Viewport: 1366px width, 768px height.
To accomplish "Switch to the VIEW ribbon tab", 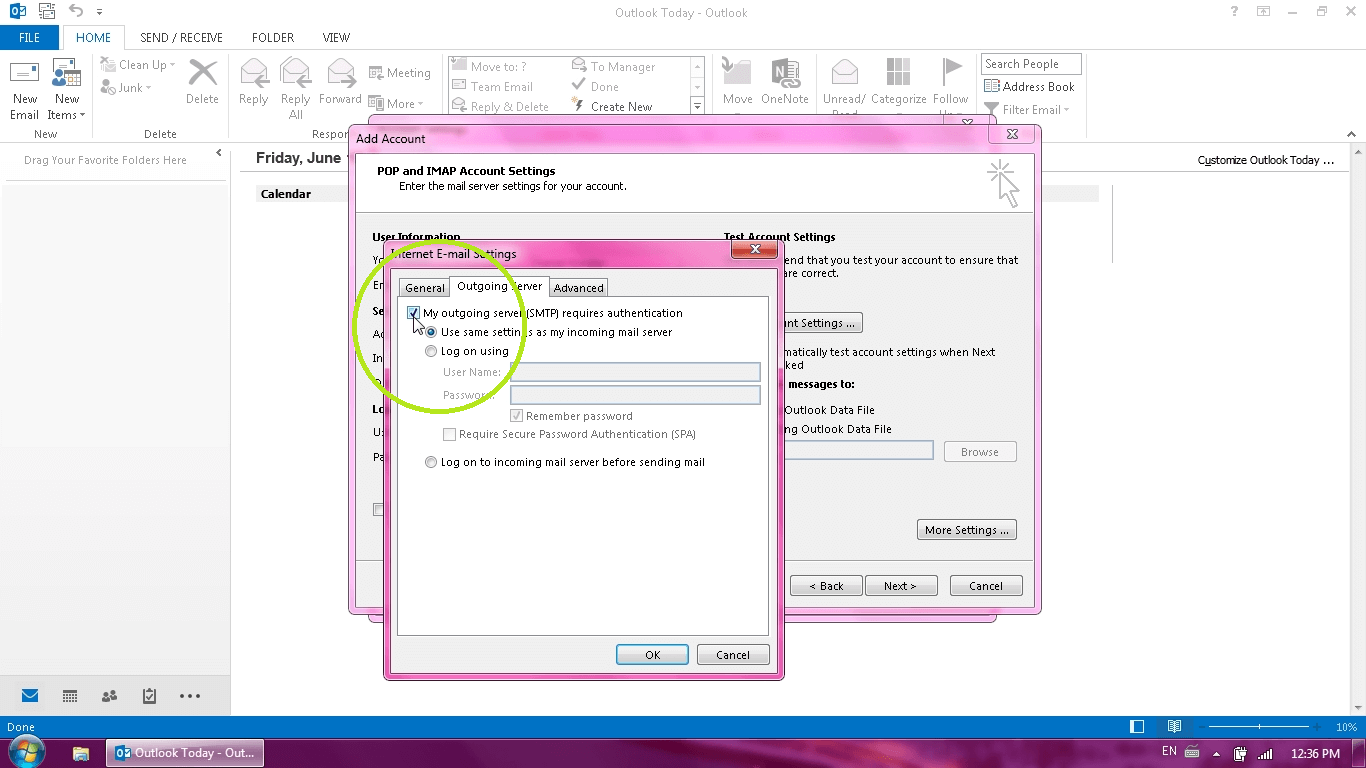I will (336, 38).
